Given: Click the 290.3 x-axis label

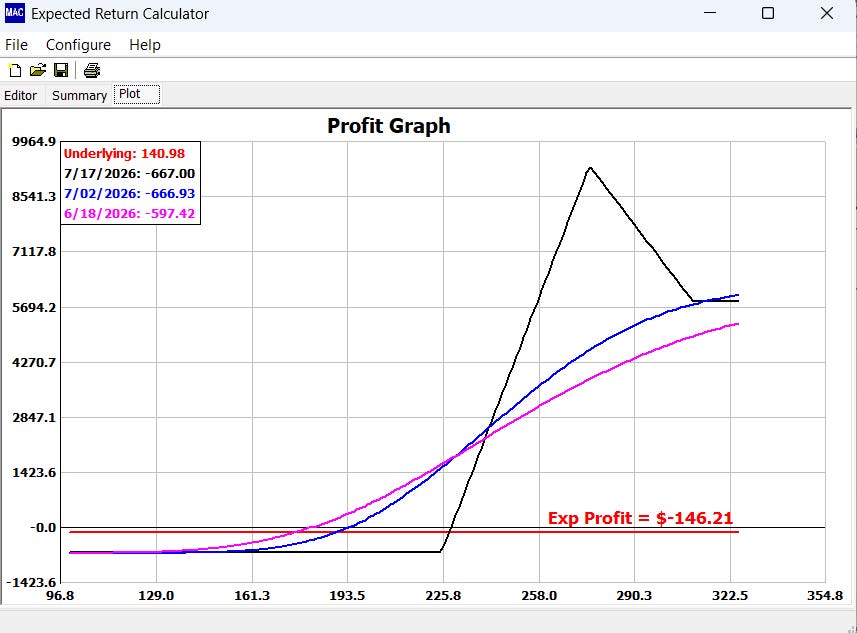Looking at the screenshot, I should [x=634, y=595].
